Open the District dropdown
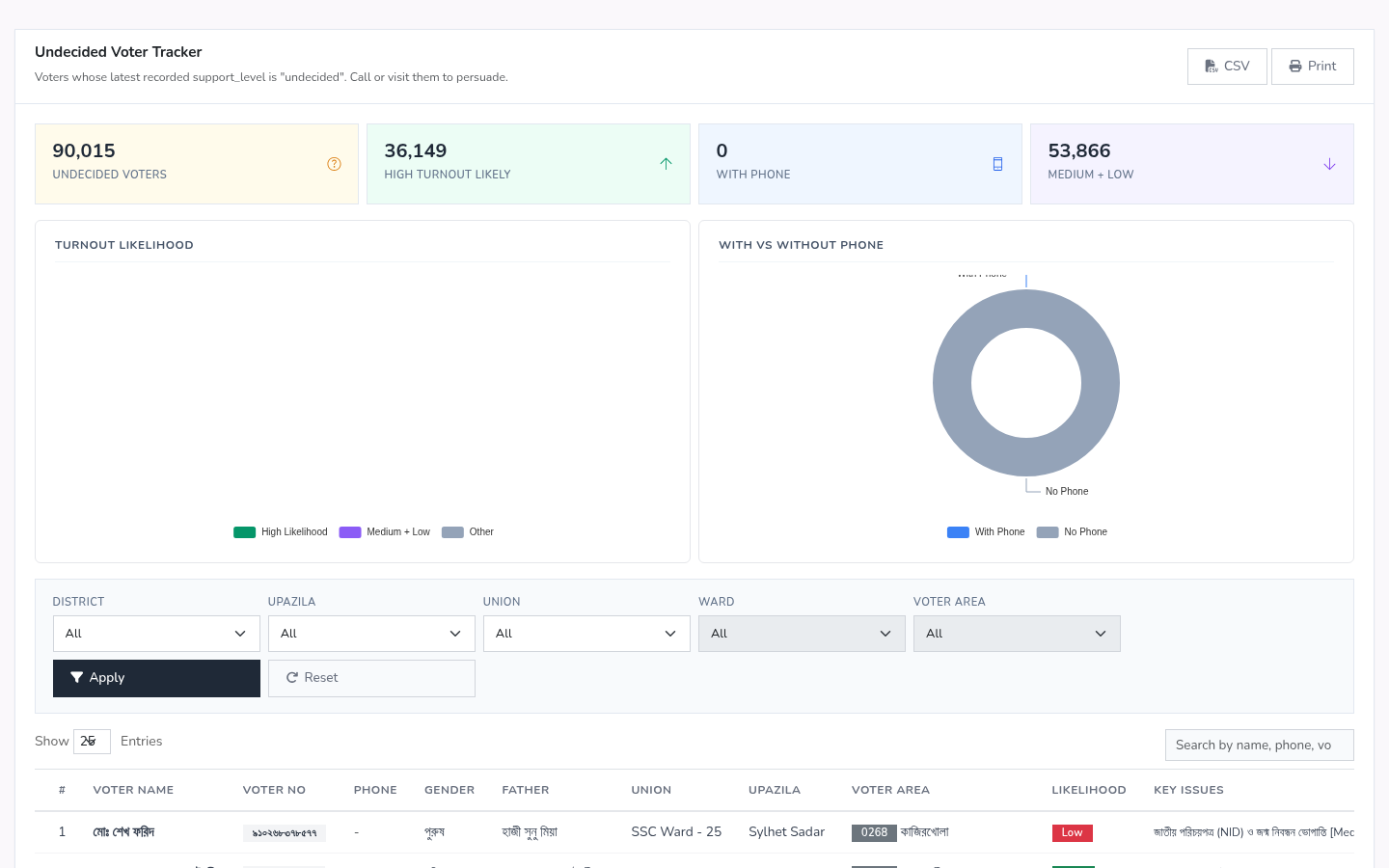This screenshot has height=868, width=1389. [156, 634]
